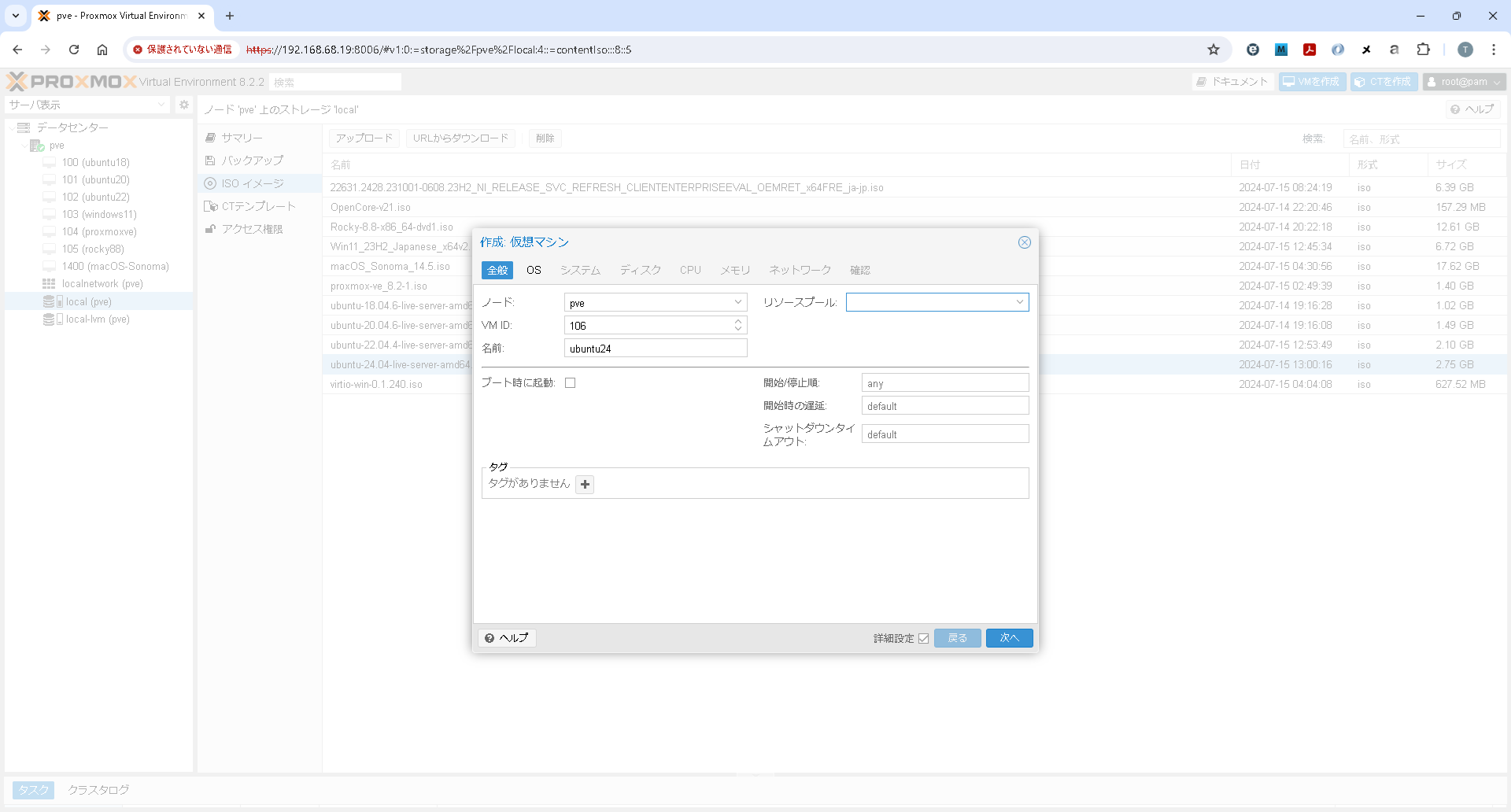The height and width of the screenshot is (812, 1511).
Task: Bookmark this page with star icon
Action: coord(1214,50)
